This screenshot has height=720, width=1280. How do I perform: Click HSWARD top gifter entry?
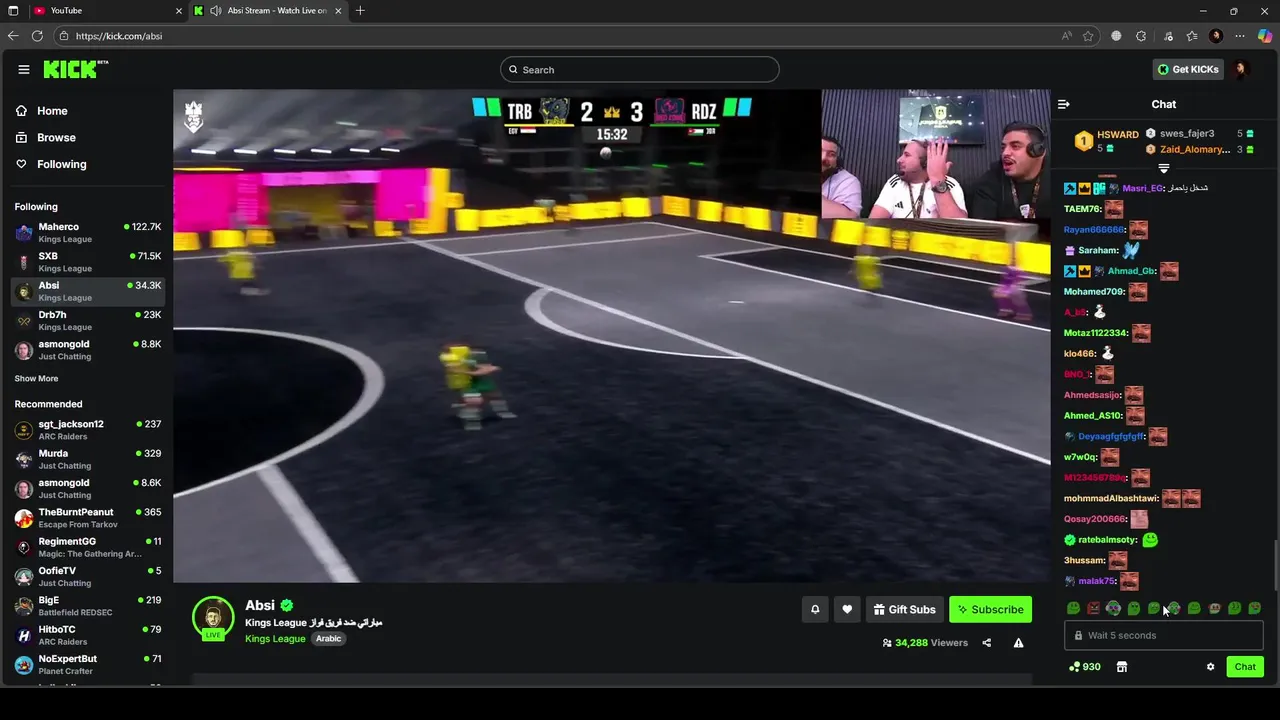(x=1105, y=141)
